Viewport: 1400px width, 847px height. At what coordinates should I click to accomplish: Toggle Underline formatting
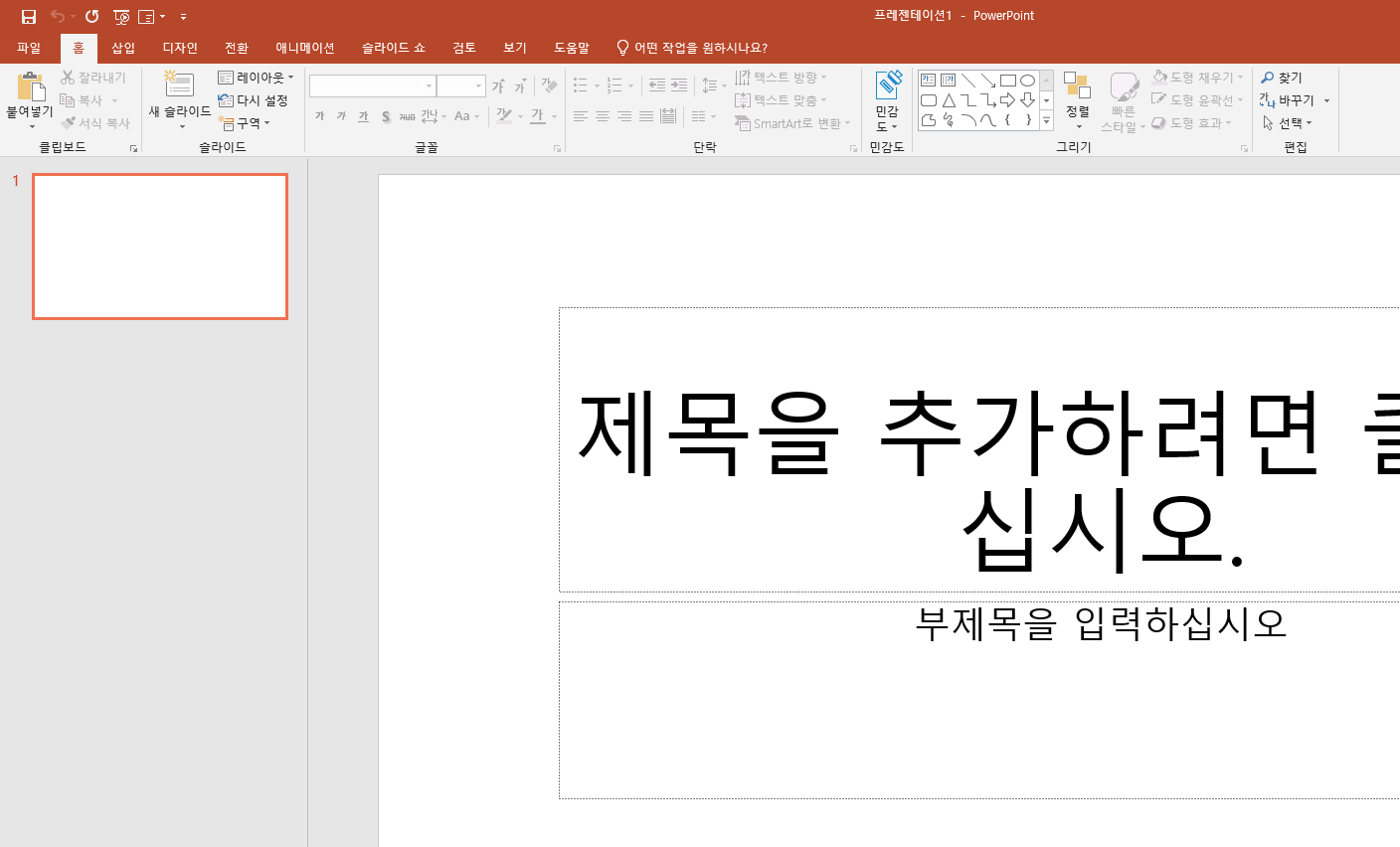coord(363,116)
